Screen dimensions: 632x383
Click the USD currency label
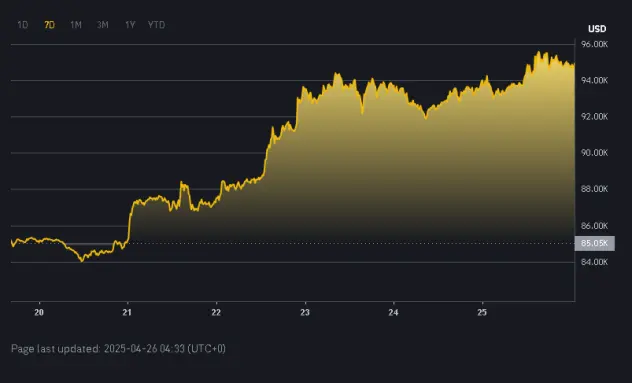tap(597, 29)
